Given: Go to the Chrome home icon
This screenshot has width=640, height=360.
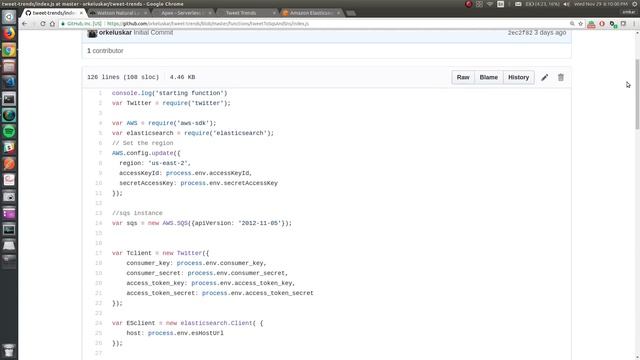Looking at the screenshot, I should (x=52, y=24).
